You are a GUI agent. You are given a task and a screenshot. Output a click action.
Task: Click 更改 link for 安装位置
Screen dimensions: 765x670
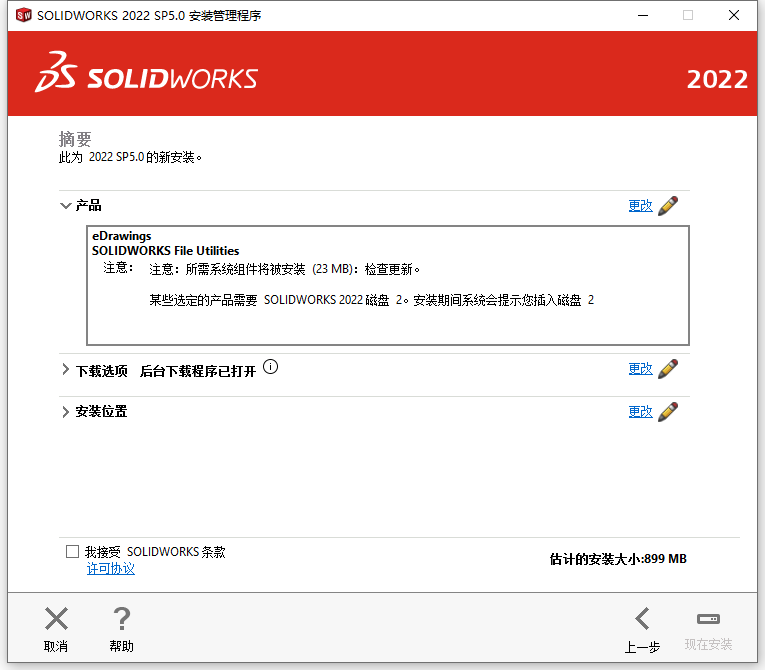pos(641,412)
